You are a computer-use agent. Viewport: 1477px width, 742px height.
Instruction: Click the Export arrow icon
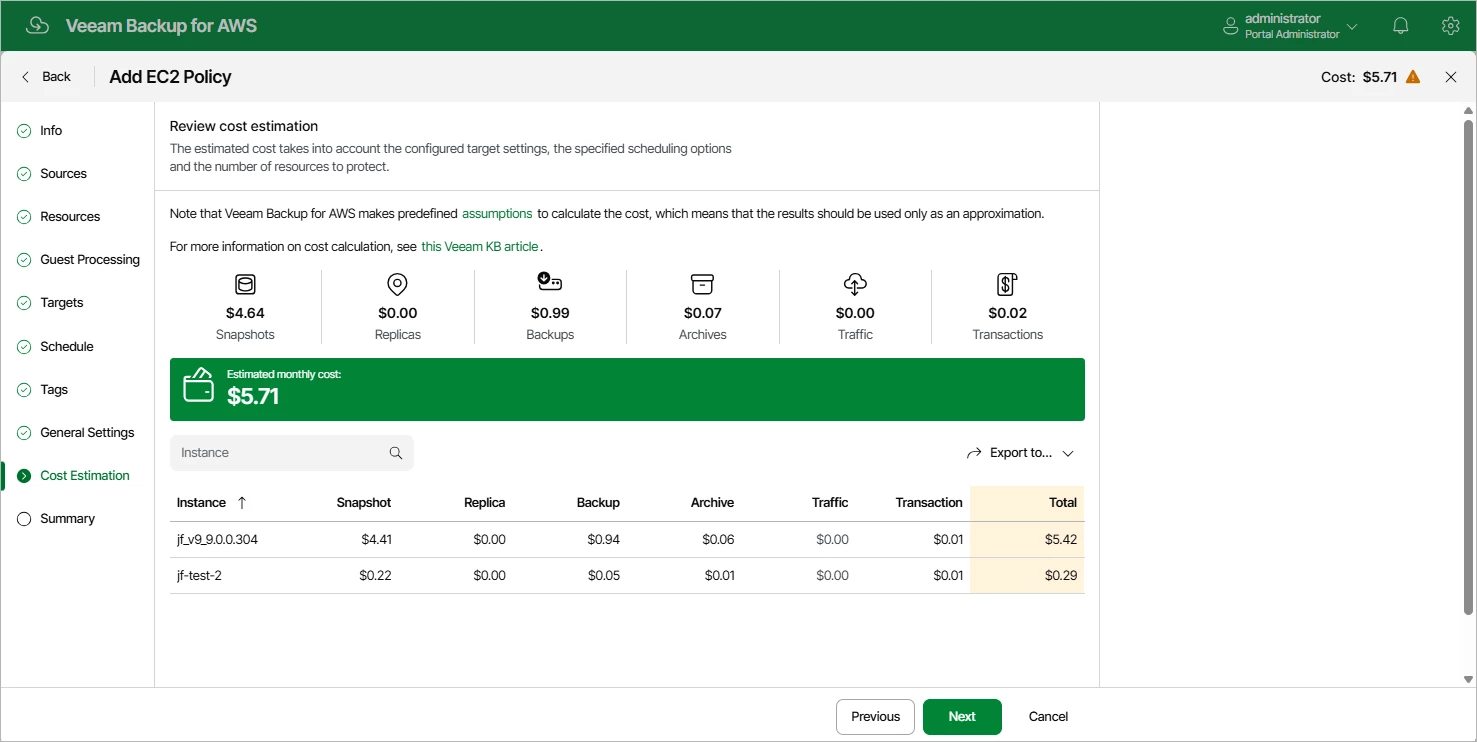click(x=974, y=453)
